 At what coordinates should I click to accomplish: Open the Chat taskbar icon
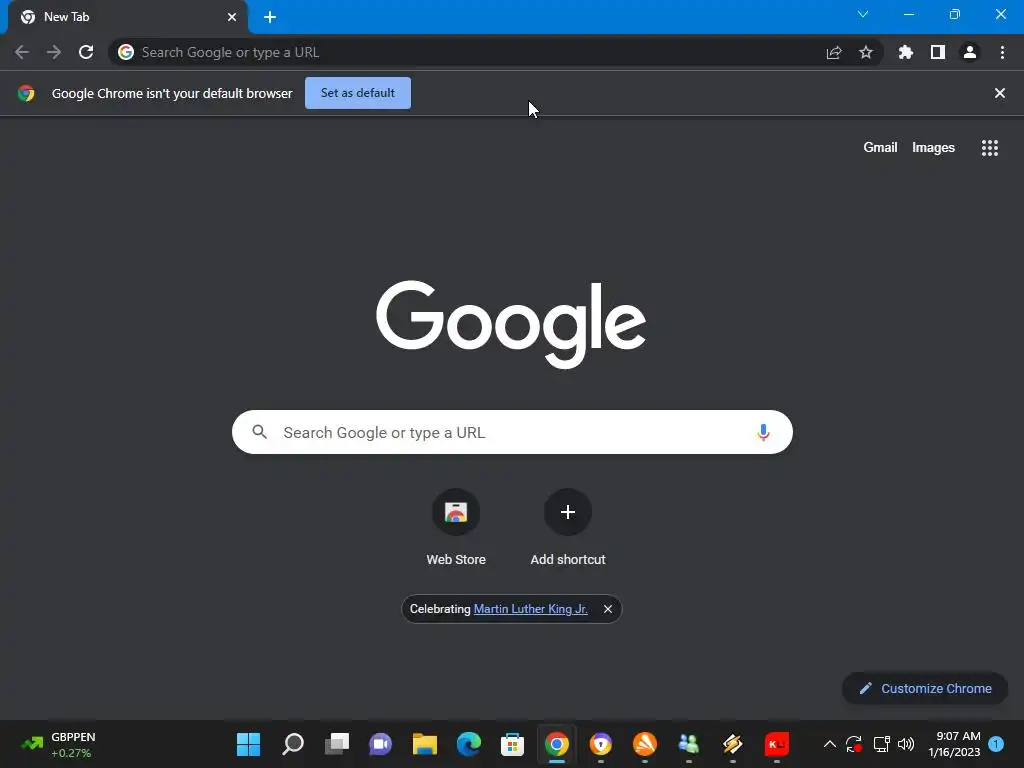click(381, 744)
